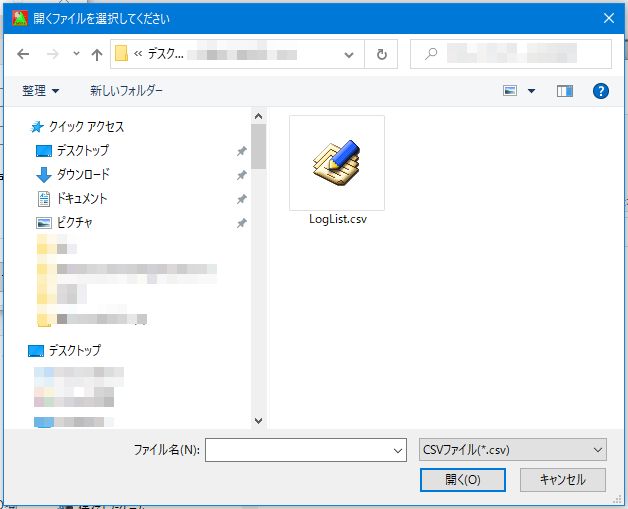628x509 pixels.
Task: Click the folder icon in address bar
Action: pyautogui.click(x=121, y=53)
